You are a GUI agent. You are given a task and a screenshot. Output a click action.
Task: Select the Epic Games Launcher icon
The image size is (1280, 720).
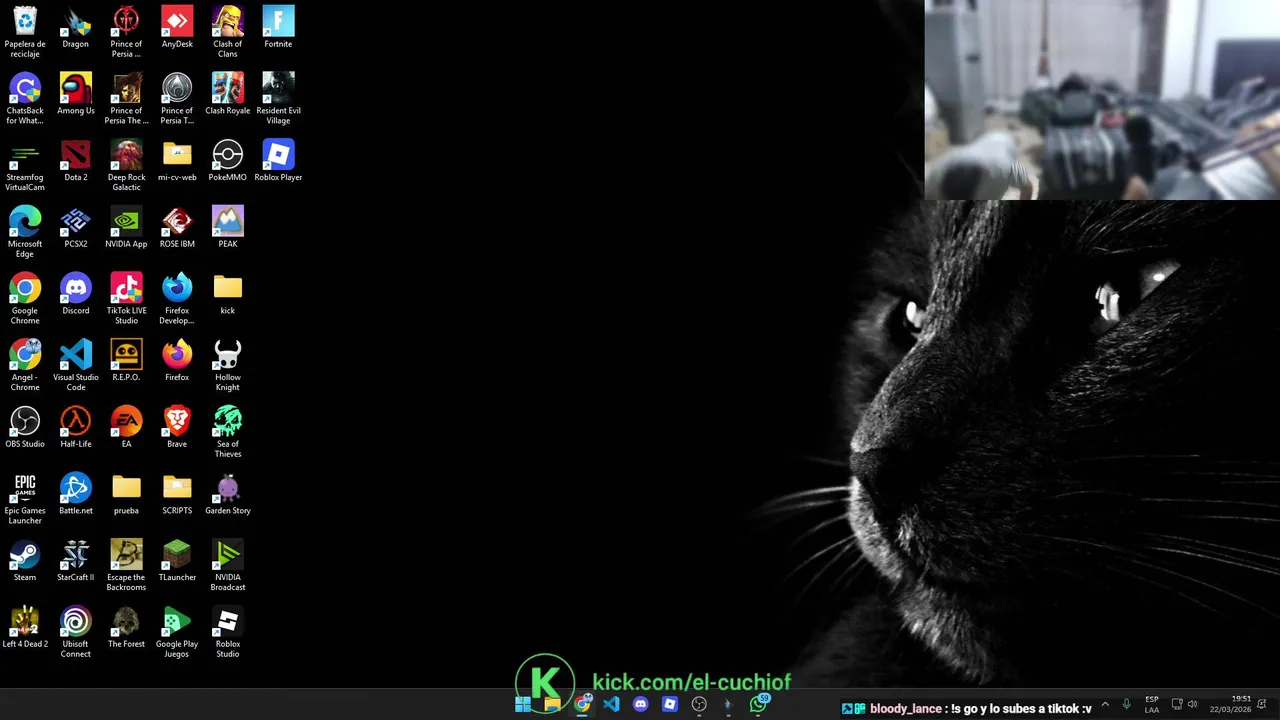coord(25,499)
